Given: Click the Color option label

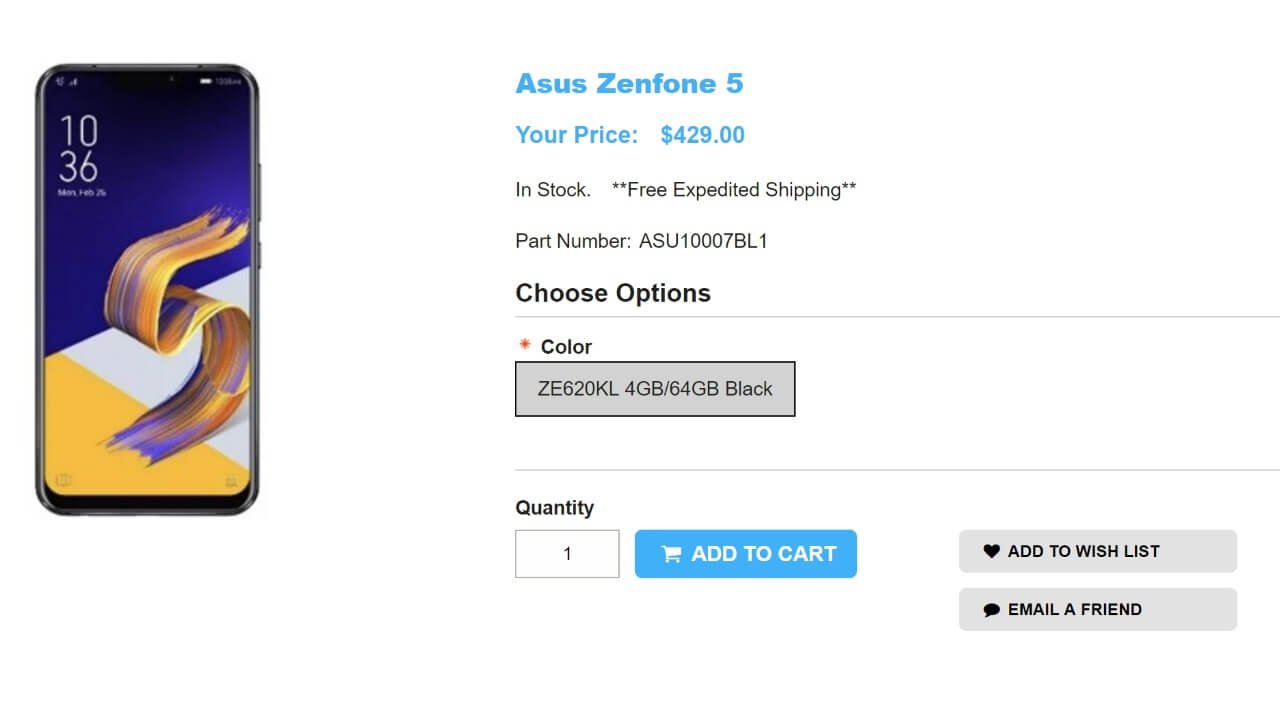Looking at the screenshot, I should [566, 347].
